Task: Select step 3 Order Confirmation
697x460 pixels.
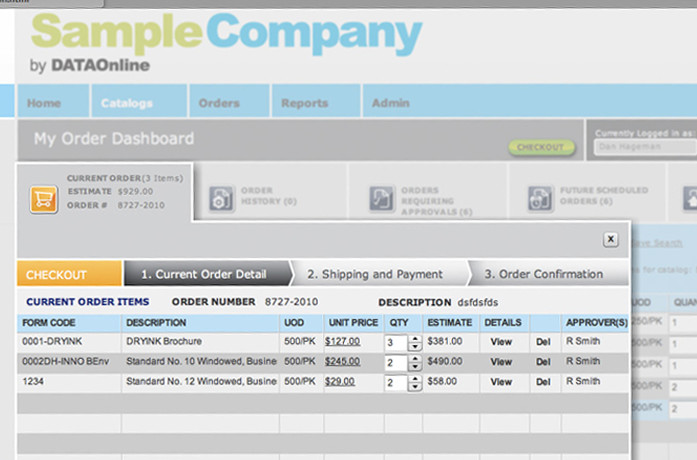Action: coord(543,274)
